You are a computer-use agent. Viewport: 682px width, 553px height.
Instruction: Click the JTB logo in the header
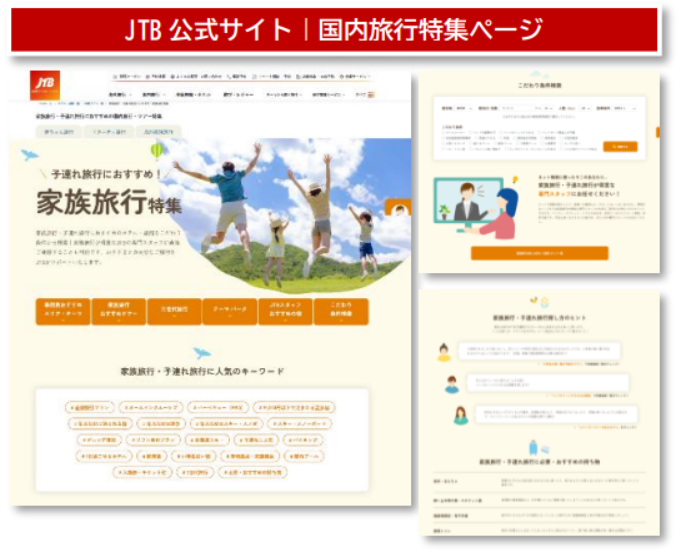point(45,85)
